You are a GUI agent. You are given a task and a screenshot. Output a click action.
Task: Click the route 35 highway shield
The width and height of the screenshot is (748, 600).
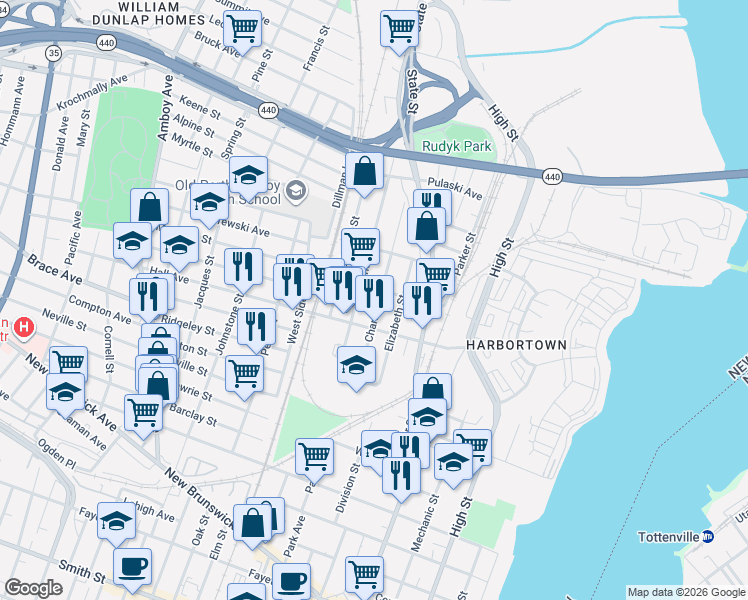pyautogui.click(x=54, y=53)
